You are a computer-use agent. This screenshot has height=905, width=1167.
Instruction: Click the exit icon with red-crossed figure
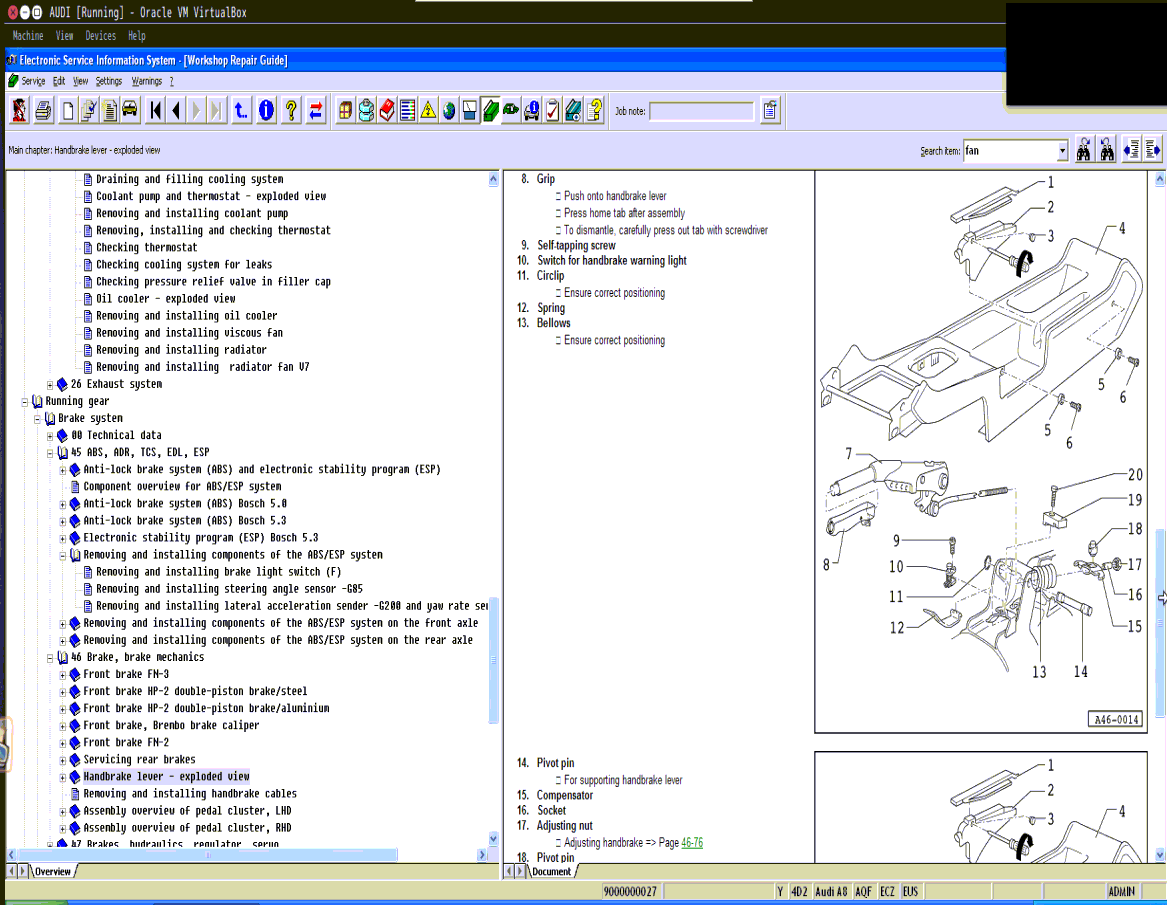coord(19,111)
